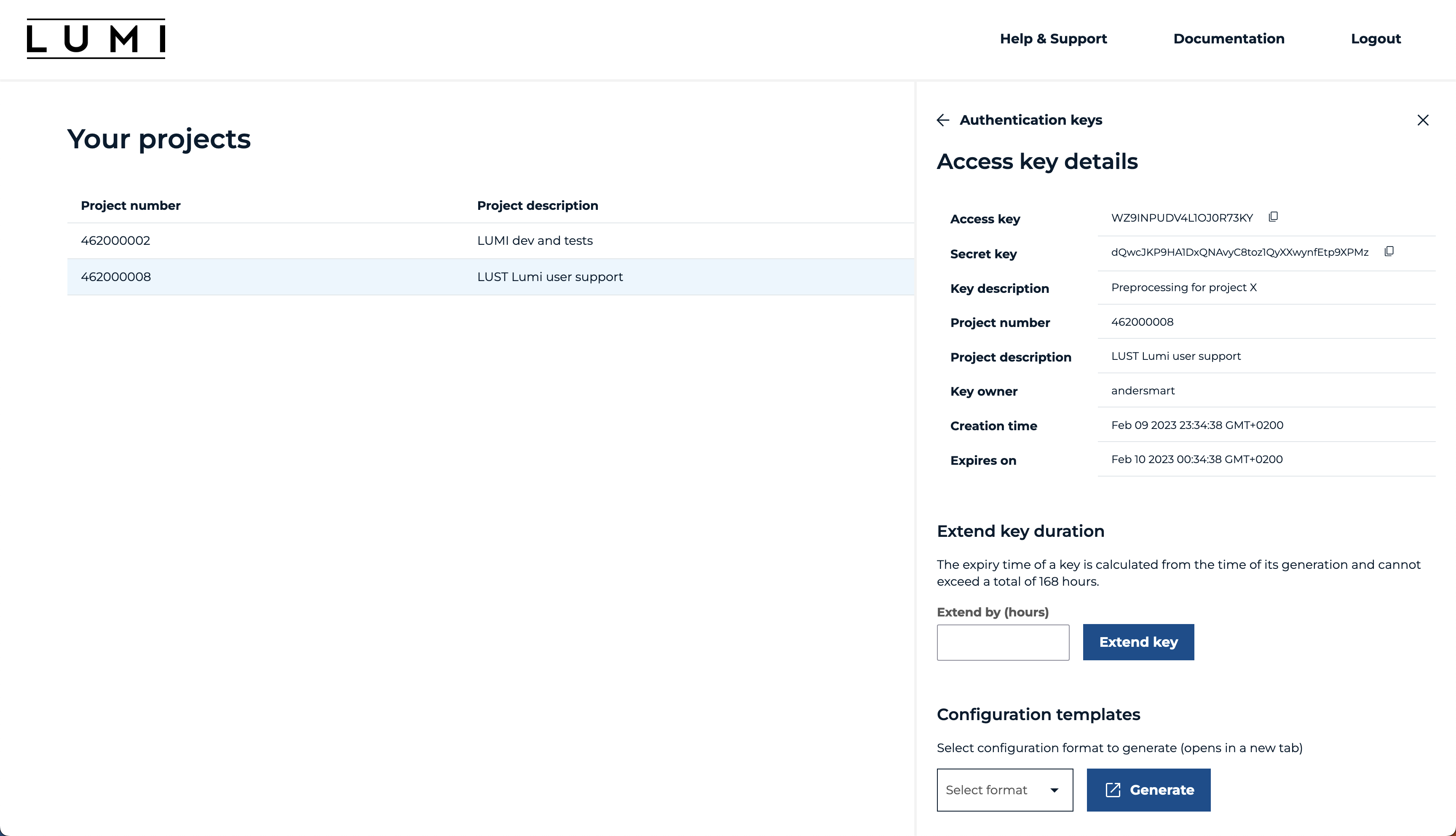Copy the access key to clipboard
The height and width of the screenshot is (836, 1456).
point(1273,217)
